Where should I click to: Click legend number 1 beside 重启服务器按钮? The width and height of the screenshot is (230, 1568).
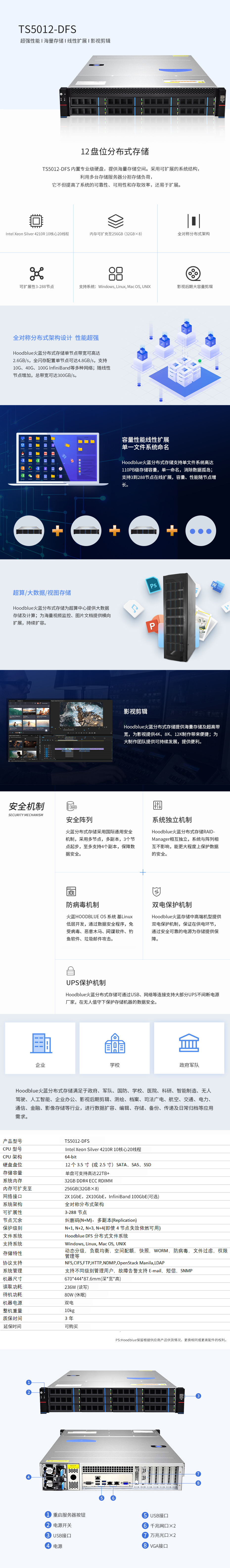click(x=48, y=1514)
